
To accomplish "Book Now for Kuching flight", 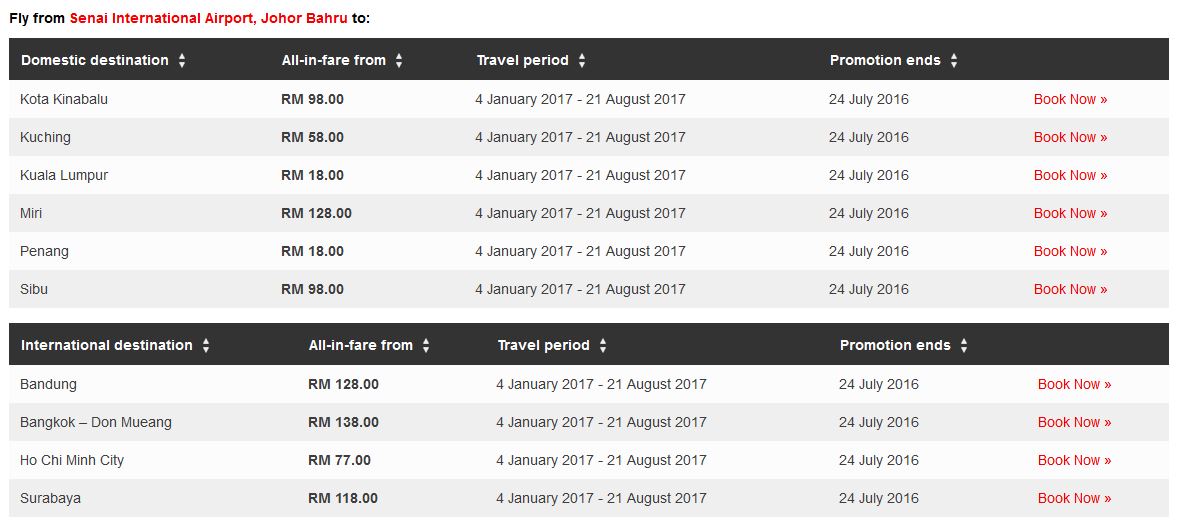I will 1070,137.
